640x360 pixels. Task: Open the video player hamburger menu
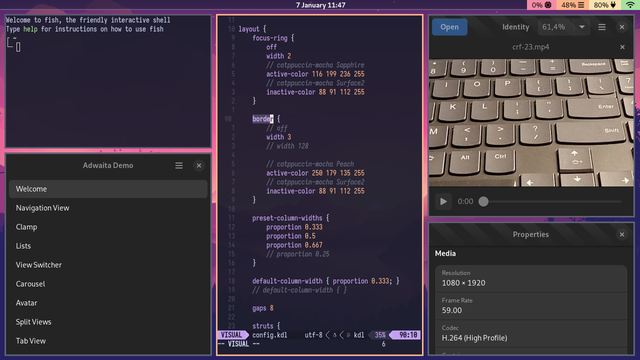coord(602,27)
